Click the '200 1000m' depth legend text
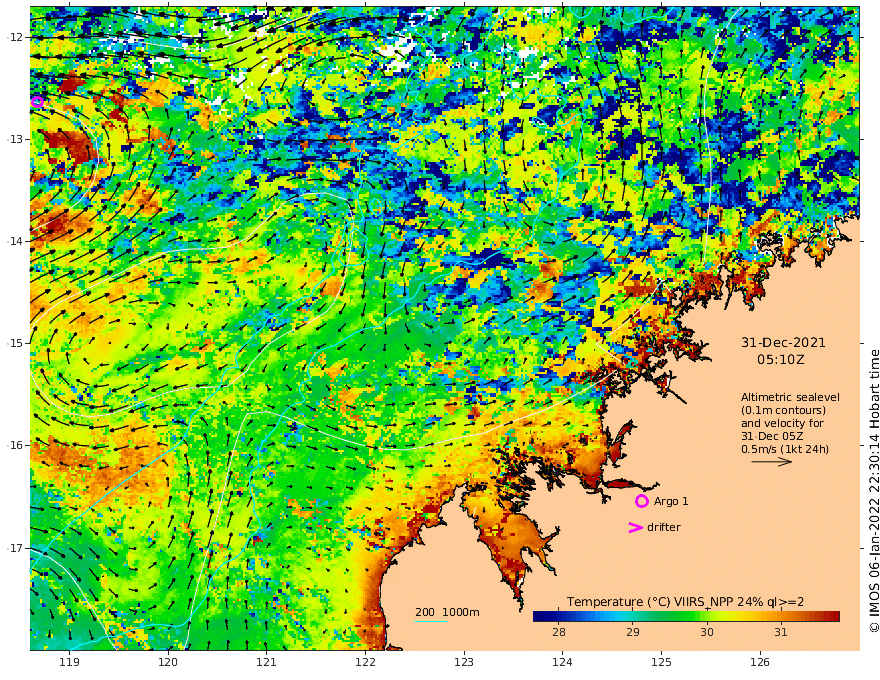The width and height of the screenshot is (880, 680). [447, 612]
